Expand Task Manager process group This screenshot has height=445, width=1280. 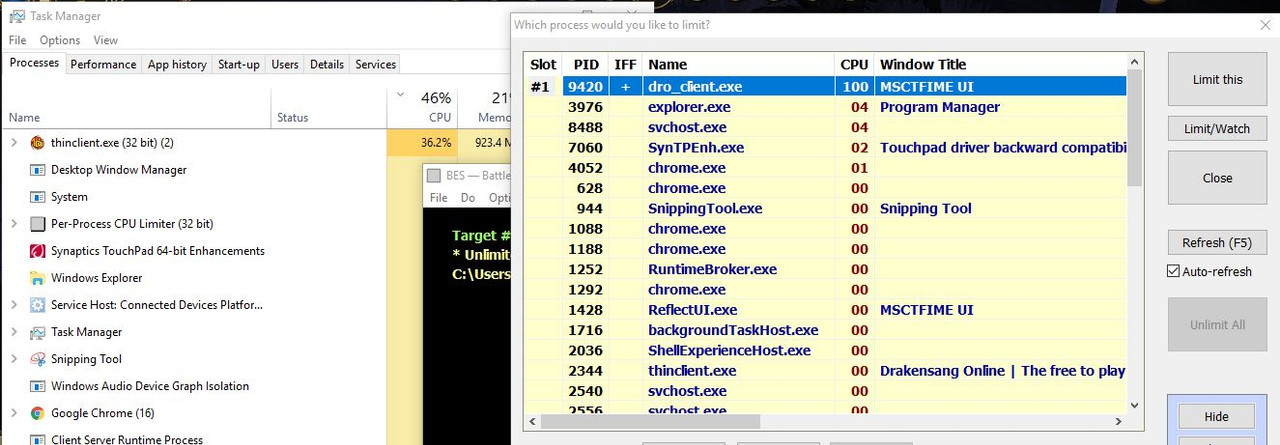(x=14, y=332)
